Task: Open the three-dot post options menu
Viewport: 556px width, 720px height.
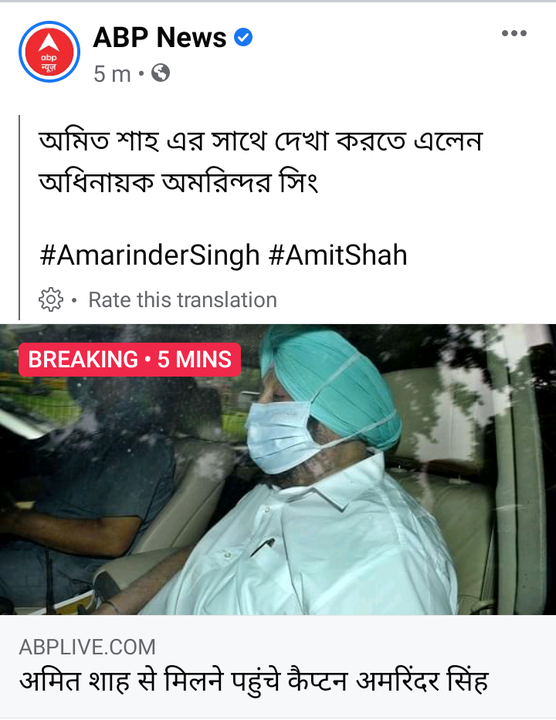Action: click(x=514, y=34)
